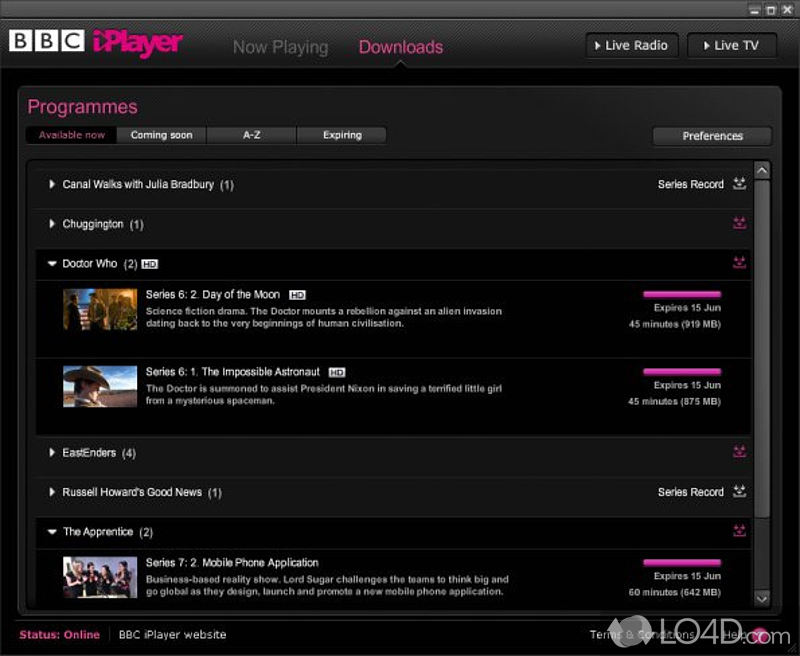Visit the BBC iPlayer website
The width and height of the screenshot is (800, 656).
point(172,634)
